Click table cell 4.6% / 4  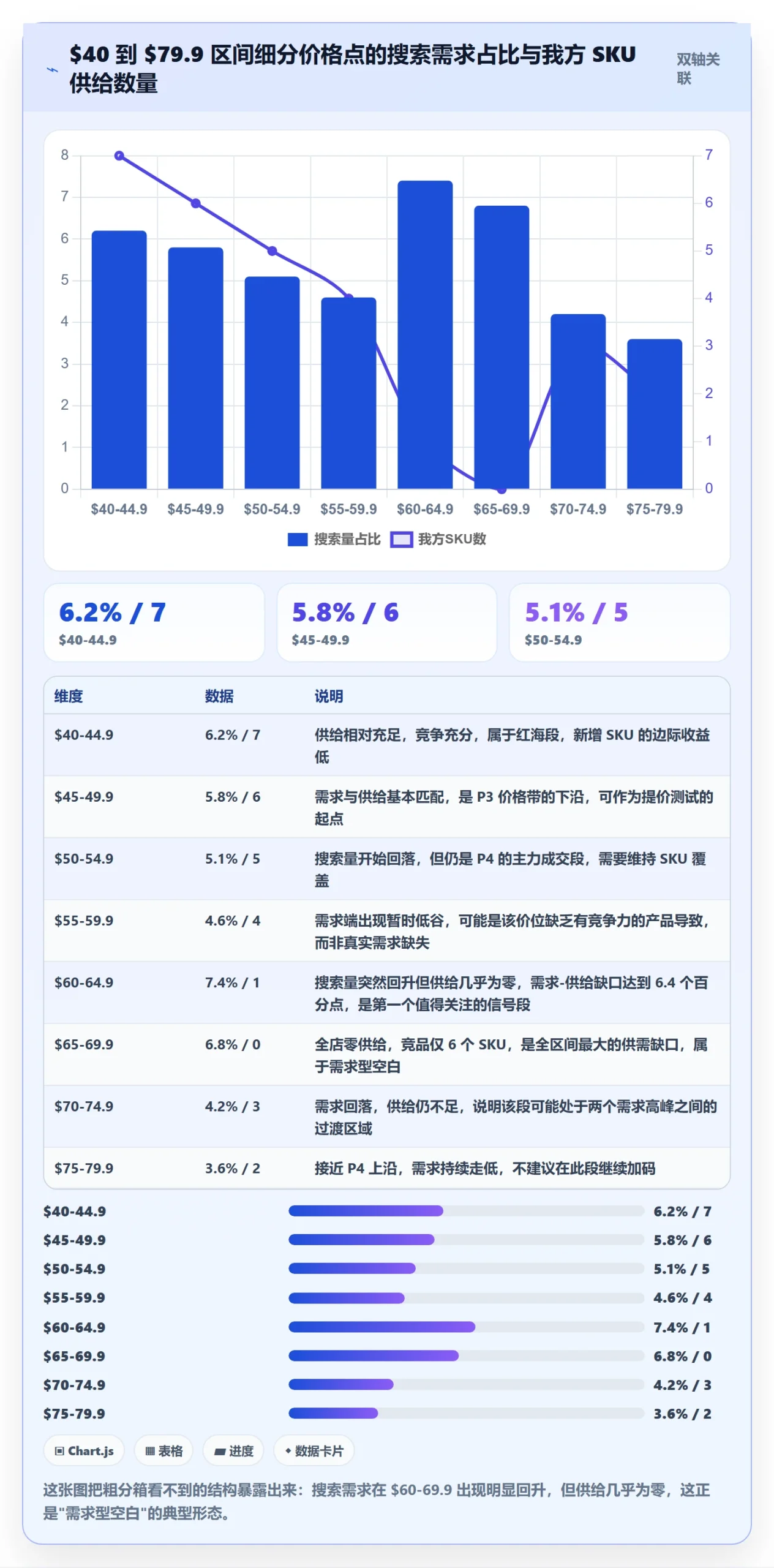(233, 921)
